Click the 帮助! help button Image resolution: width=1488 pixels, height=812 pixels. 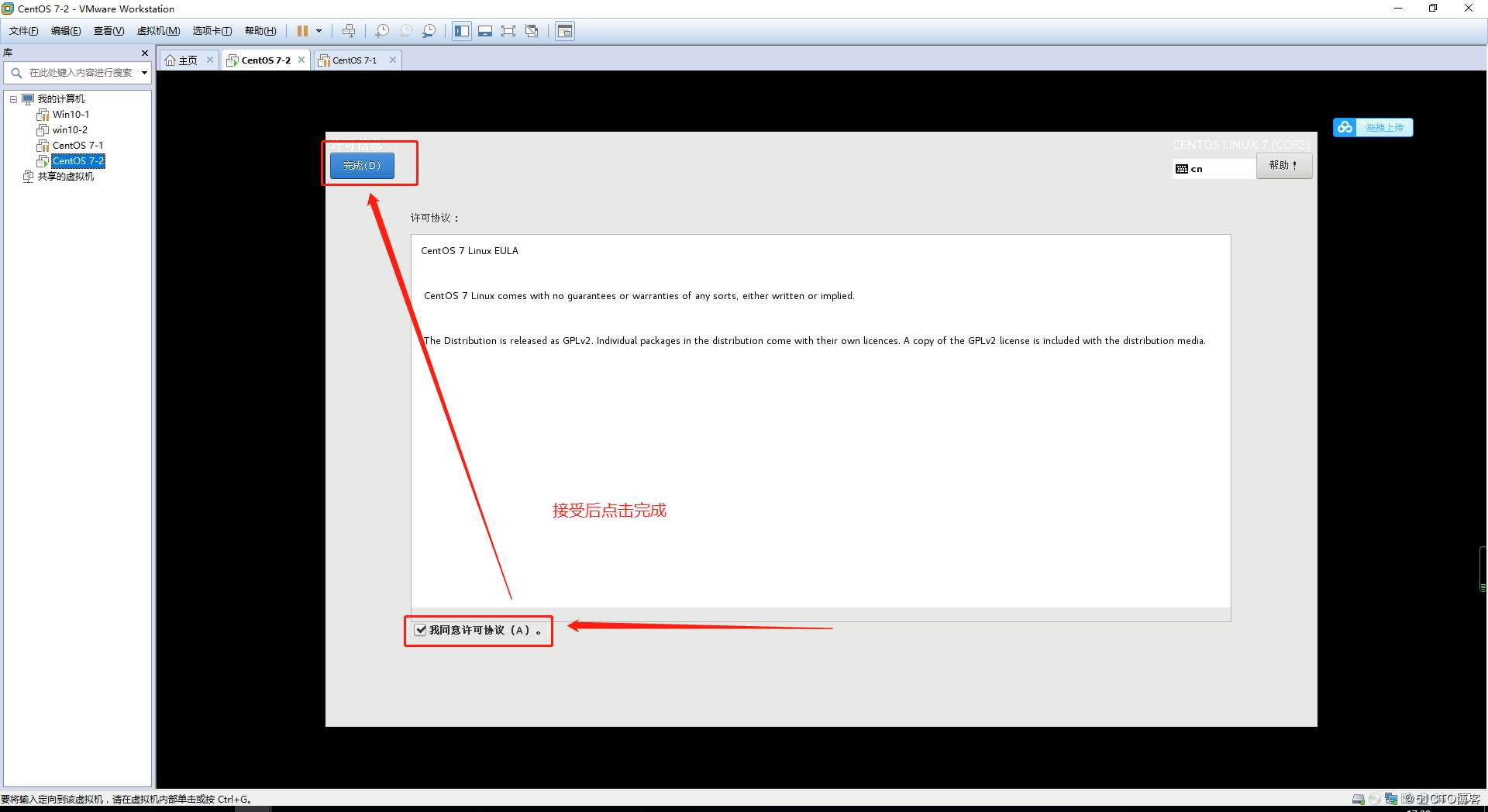1284,166
